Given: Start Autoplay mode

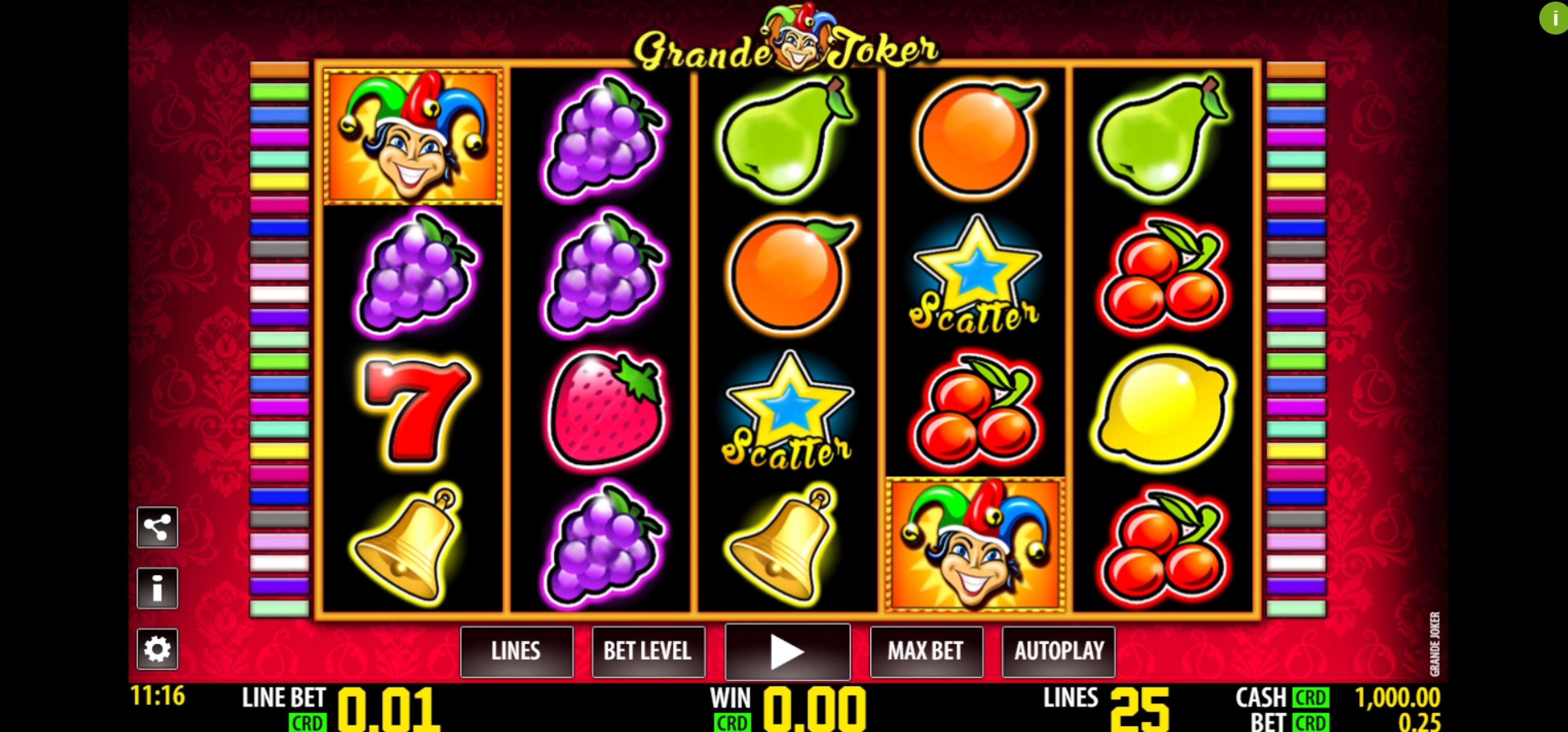Looking at the screenshot, I should [x=1058, y=651].
